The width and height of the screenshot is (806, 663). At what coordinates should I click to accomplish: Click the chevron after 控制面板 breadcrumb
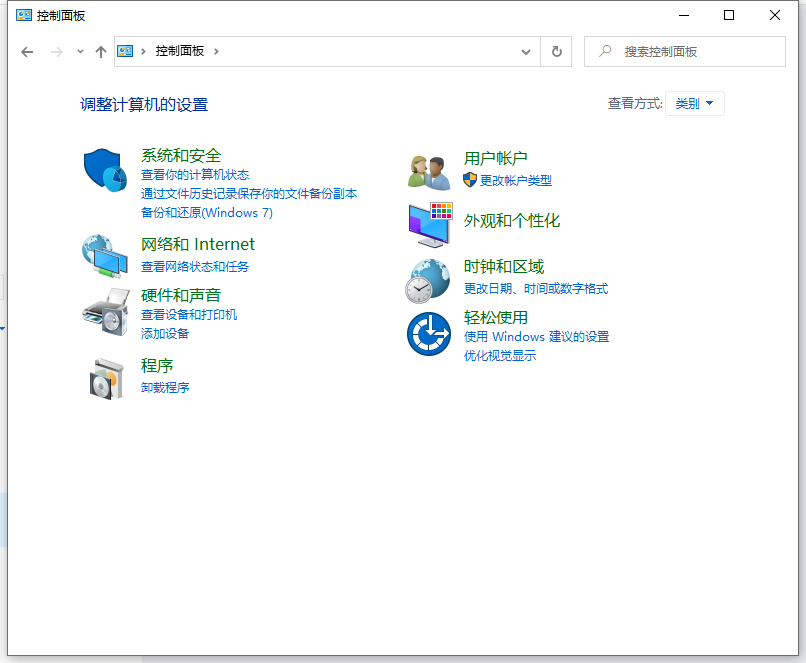217,51
